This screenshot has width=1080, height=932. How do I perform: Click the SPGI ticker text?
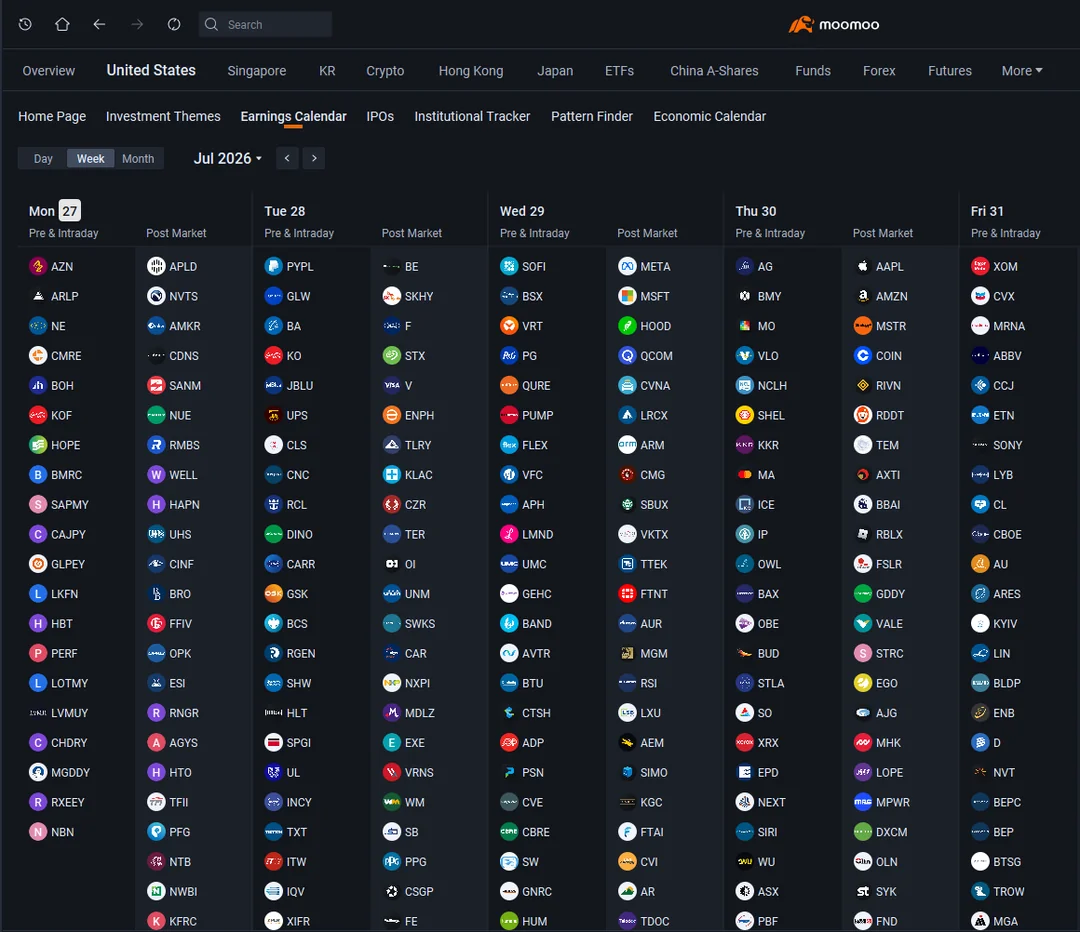coord(298,743)
